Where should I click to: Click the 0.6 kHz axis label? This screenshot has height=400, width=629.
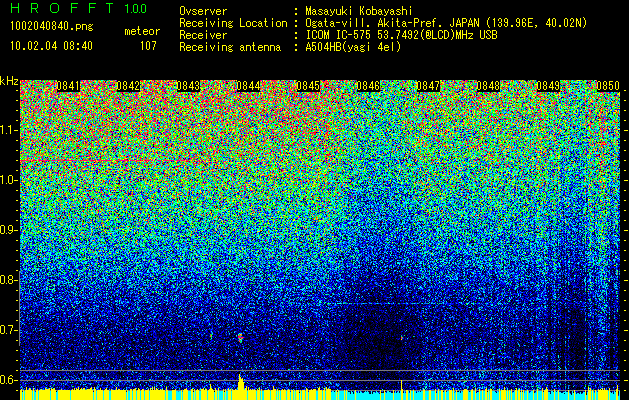coord(8,380)
